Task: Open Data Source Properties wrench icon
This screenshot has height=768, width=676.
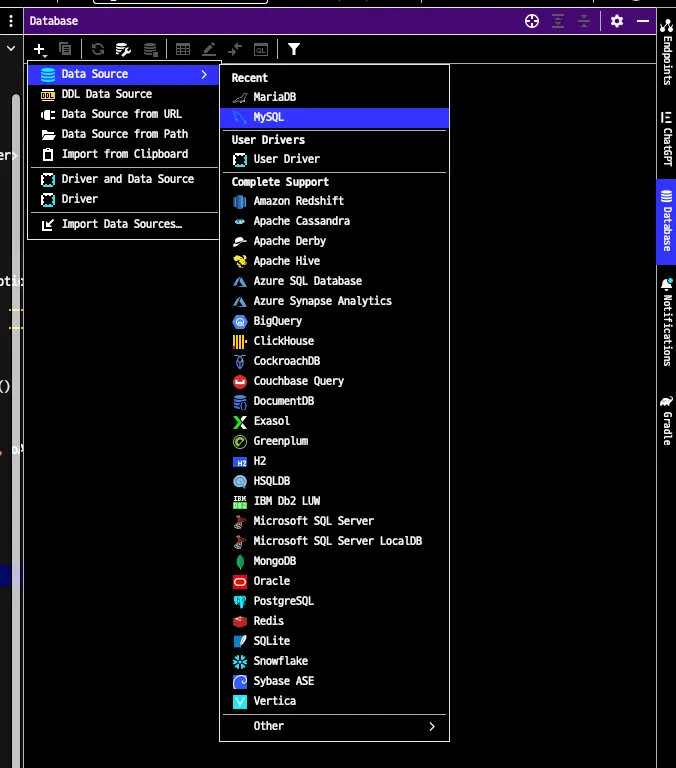Action: point(123,49)
